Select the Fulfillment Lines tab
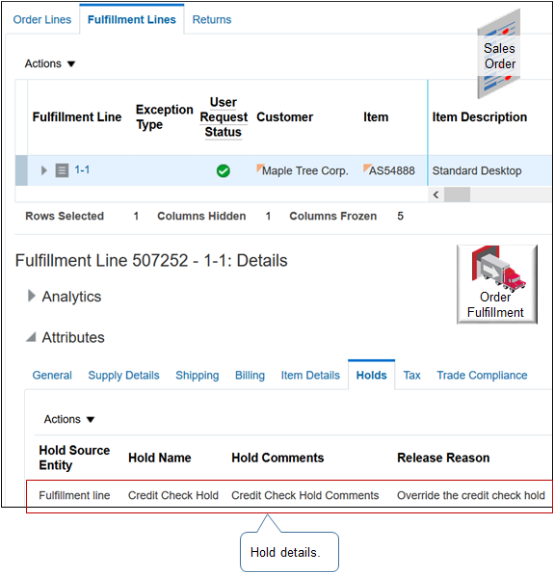 [x=132, y=19]
